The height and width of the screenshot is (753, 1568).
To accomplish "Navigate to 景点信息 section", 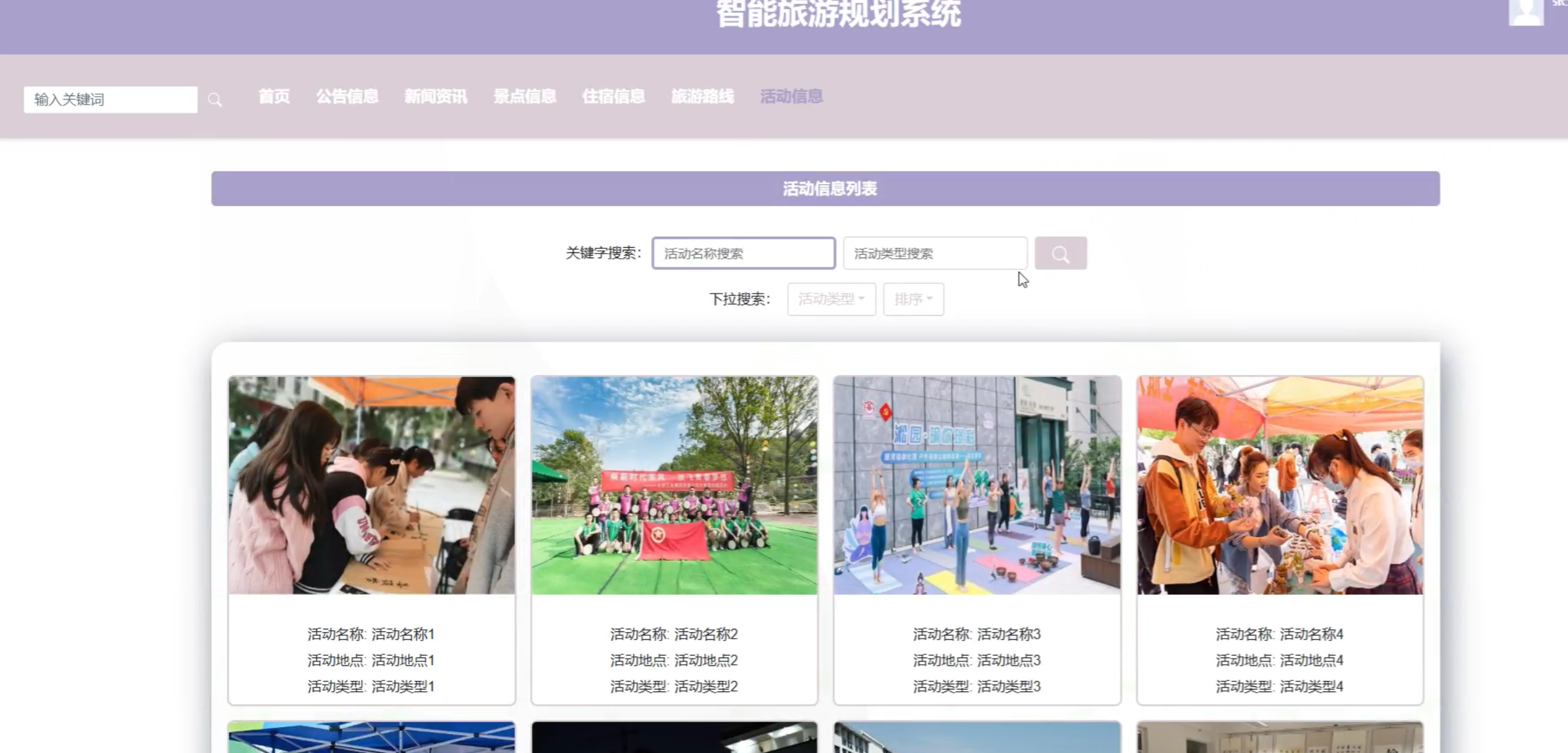I will 524,97.
